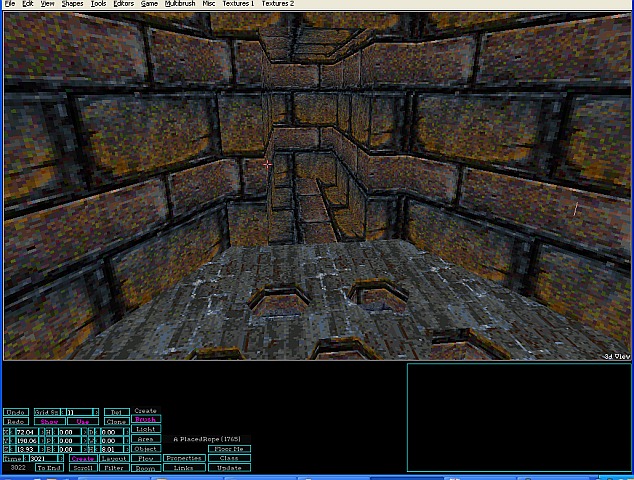Viewport: 634px width, 480px height.
Task: Click the Grid Sz value field
Action: click(79, 412)
